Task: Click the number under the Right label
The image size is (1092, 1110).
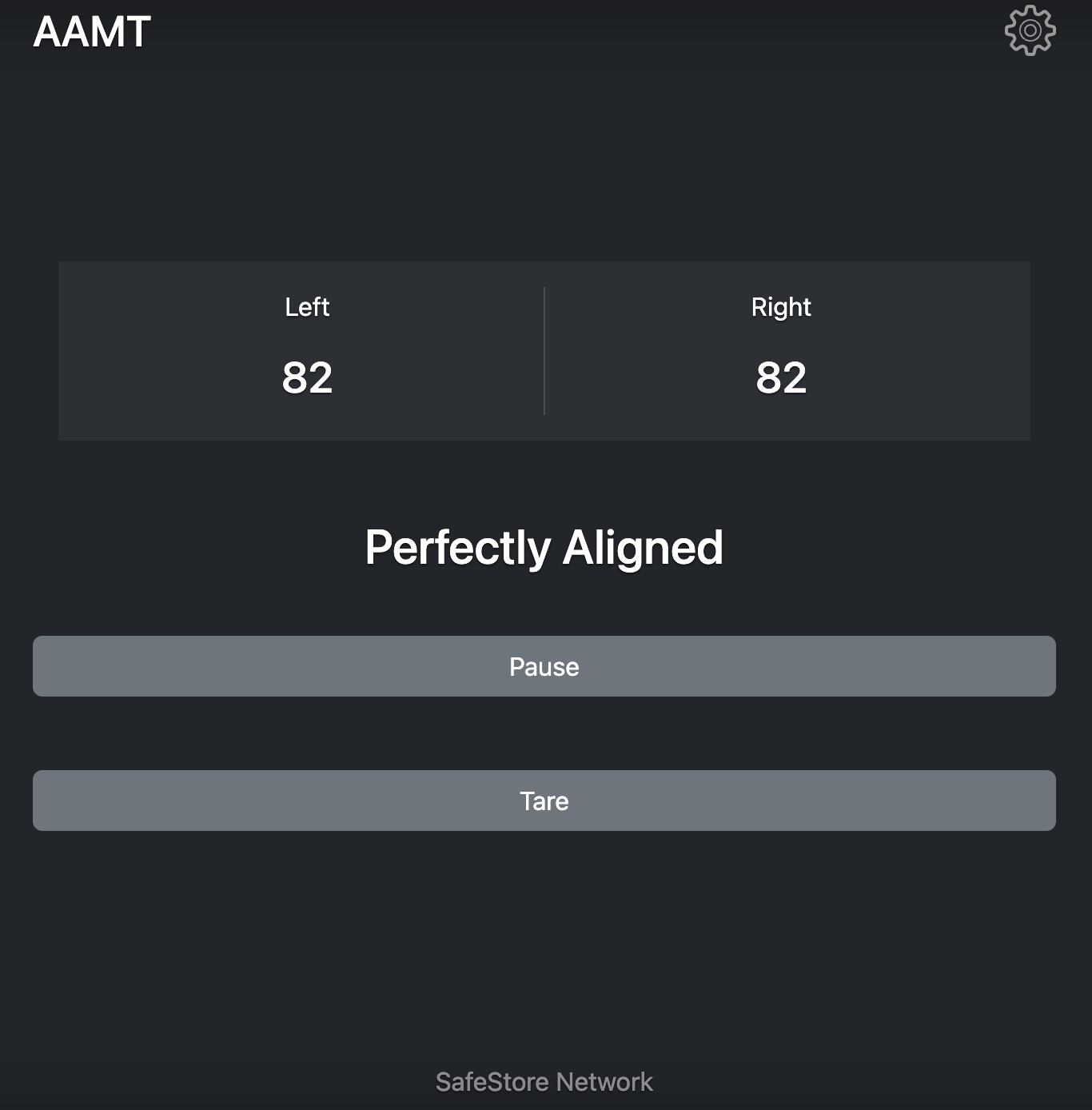Action: [x=781, y=377]
